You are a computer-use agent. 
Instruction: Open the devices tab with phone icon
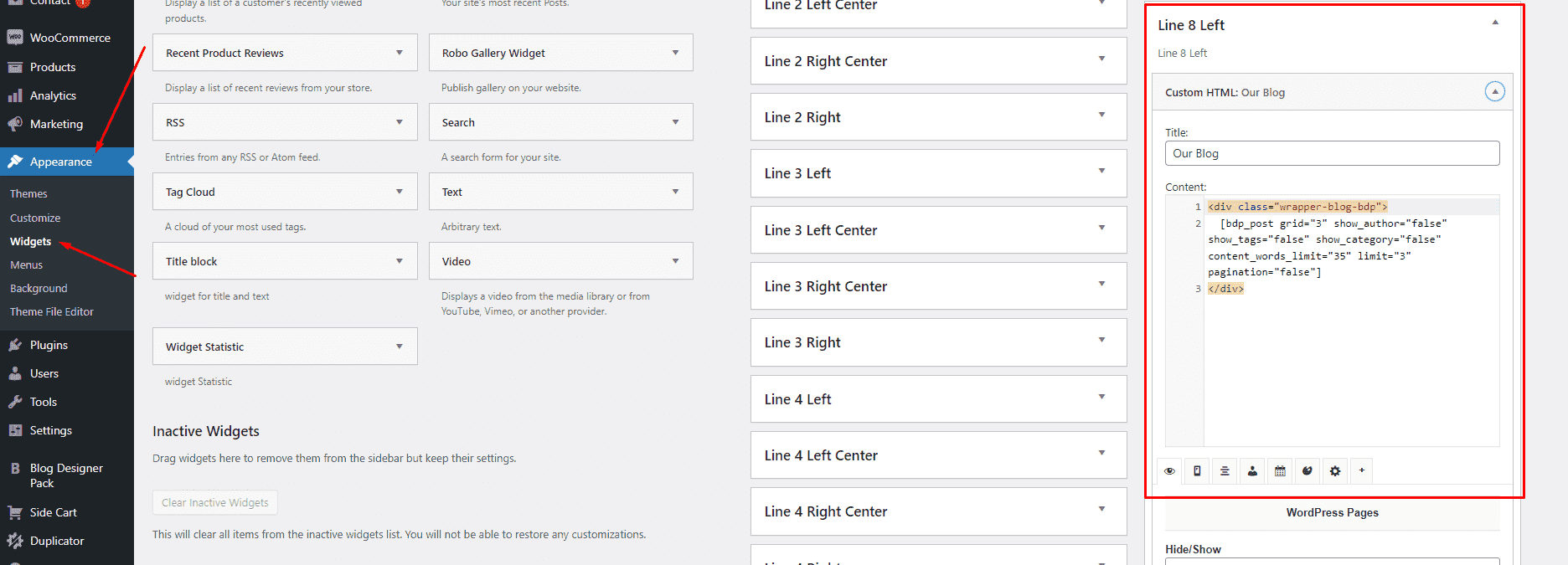coord(1197,470)
